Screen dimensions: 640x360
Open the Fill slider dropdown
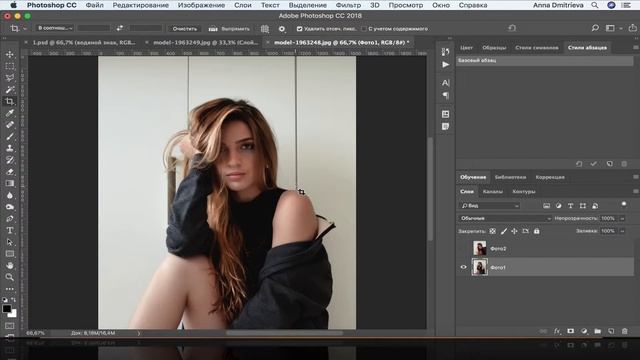[x=622, y=231]
